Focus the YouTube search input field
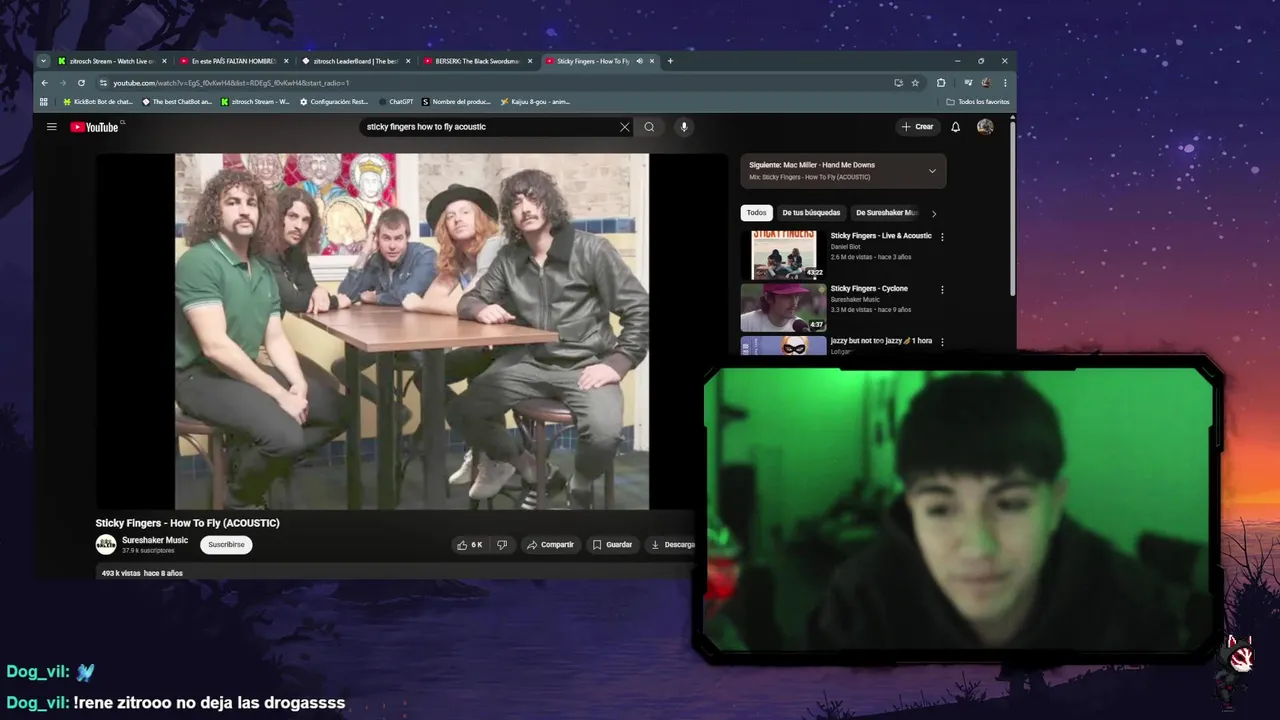Image resolution: width=1280 pixels, height=720 pixels. [490, 127]
